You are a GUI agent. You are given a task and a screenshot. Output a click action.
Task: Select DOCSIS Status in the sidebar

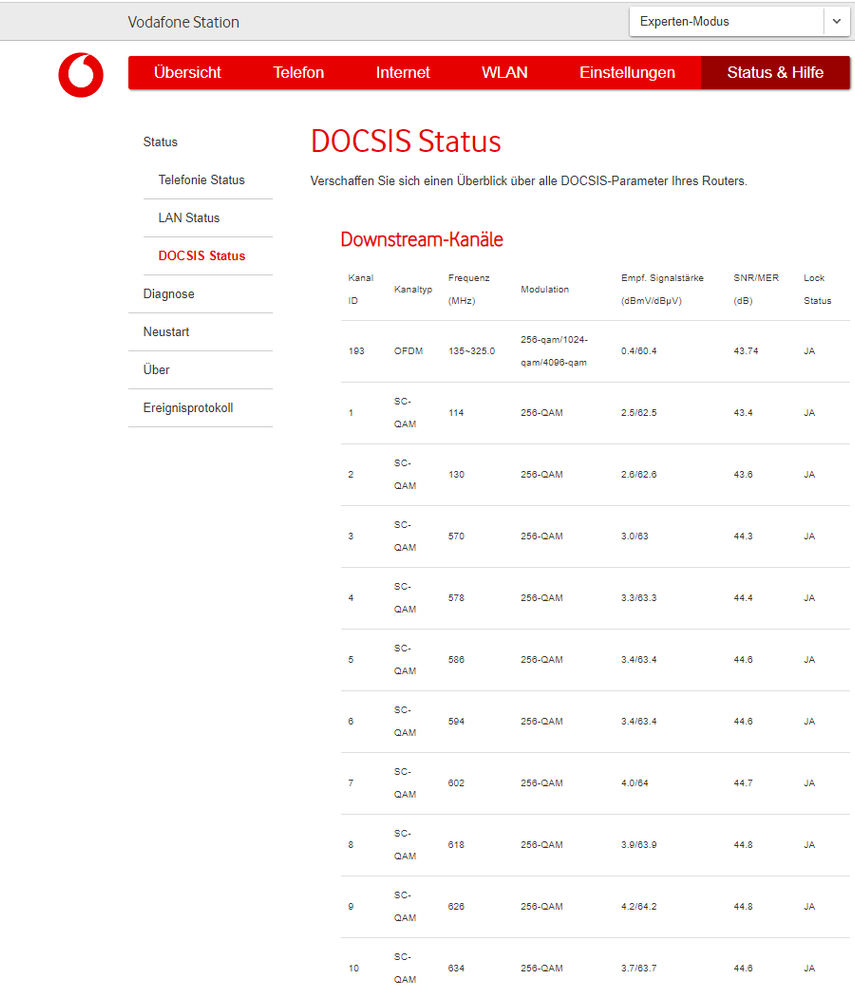pos(204,256)
